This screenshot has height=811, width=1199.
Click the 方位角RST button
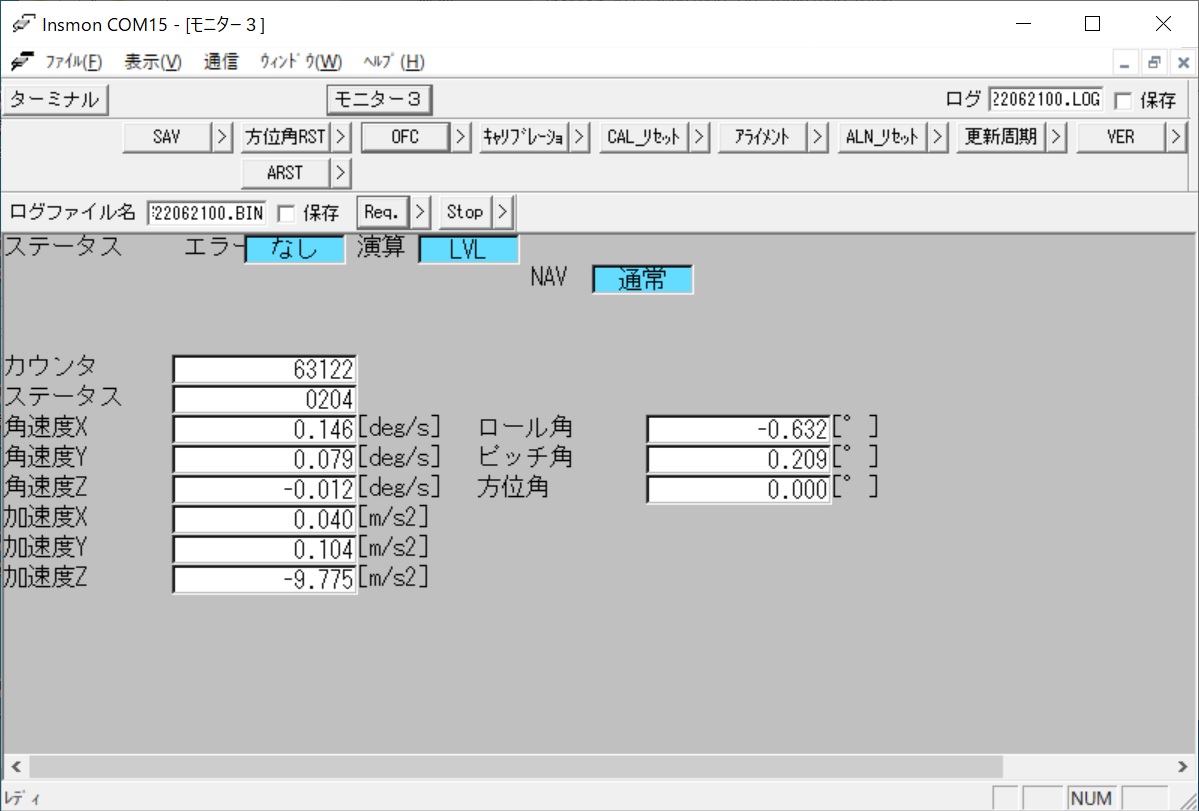pyautogui.click(x=286, y=137)
